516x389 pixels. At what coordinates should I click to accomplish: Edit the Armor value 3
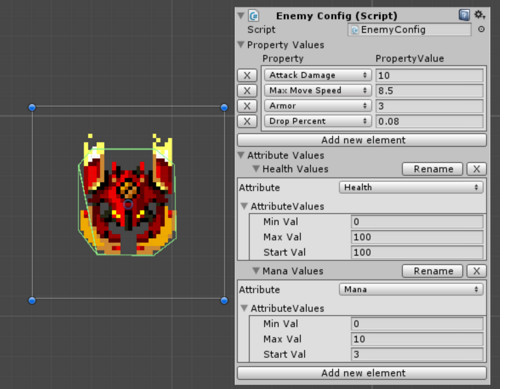tap(430, 106)
